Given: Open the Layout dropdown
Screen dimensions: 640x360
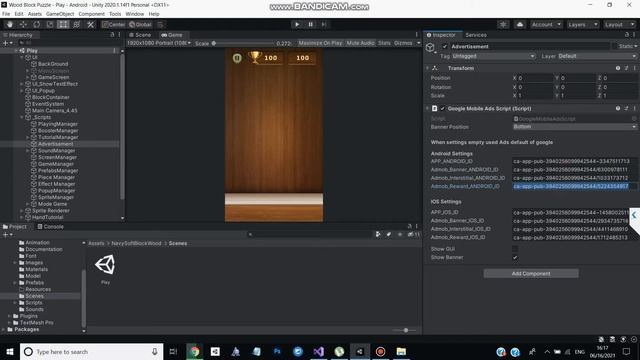Looking at the screenshot, I should click(619, 25).
